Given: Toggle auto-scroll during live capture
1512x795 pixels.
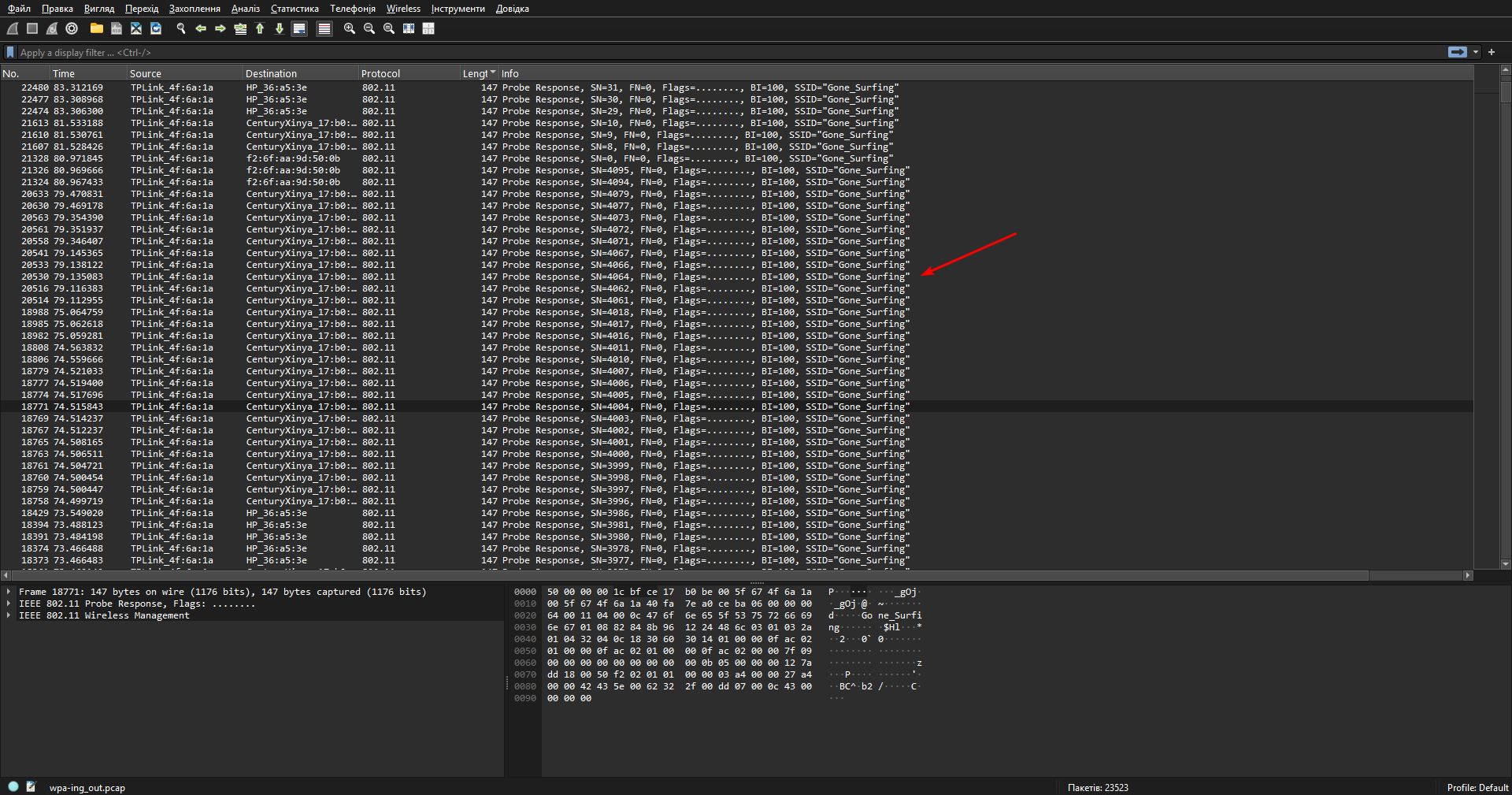Looking at the screenshot, I should point(299,28).
